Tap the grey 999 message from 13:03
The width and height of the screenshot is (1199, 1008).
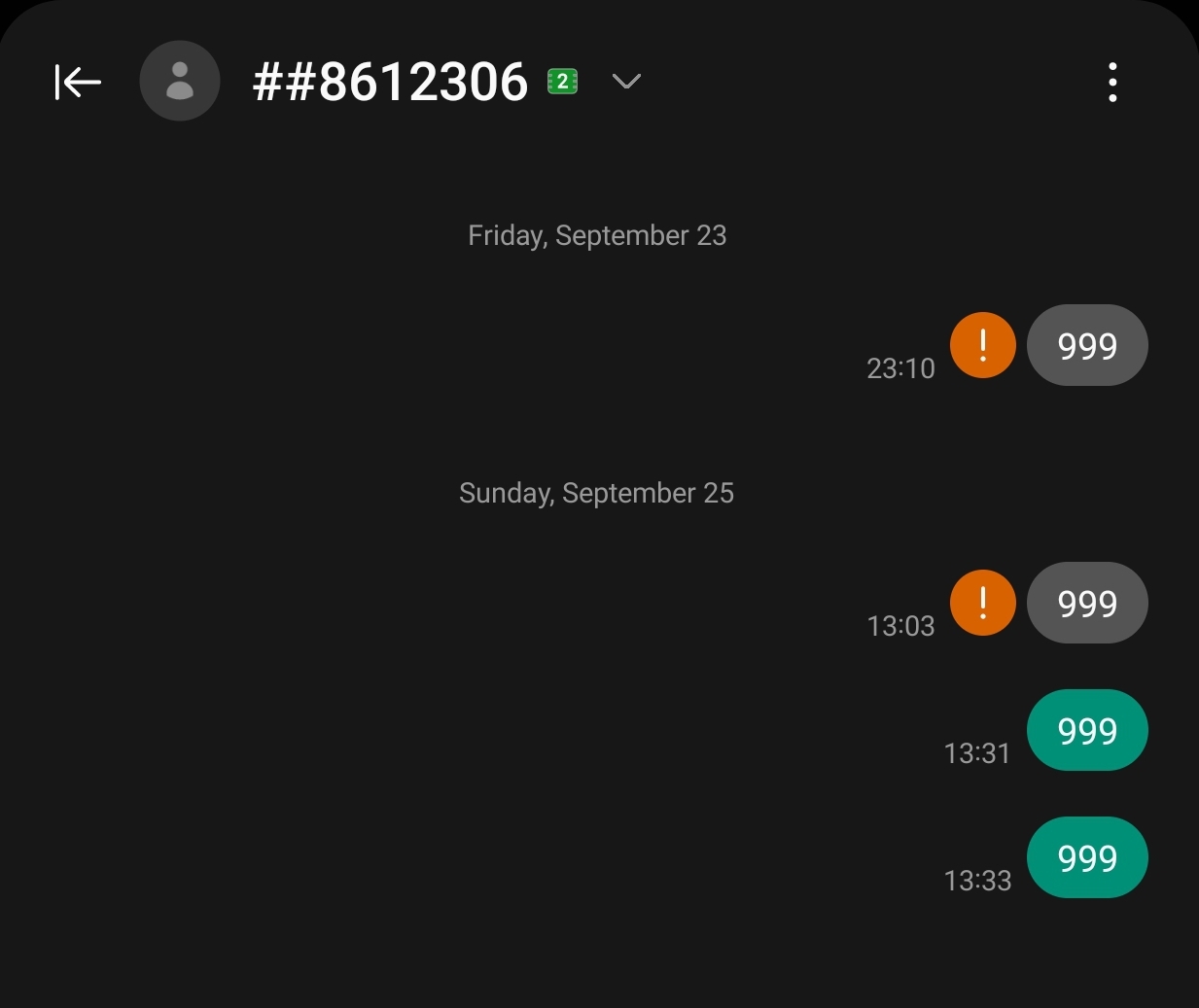1087,603
